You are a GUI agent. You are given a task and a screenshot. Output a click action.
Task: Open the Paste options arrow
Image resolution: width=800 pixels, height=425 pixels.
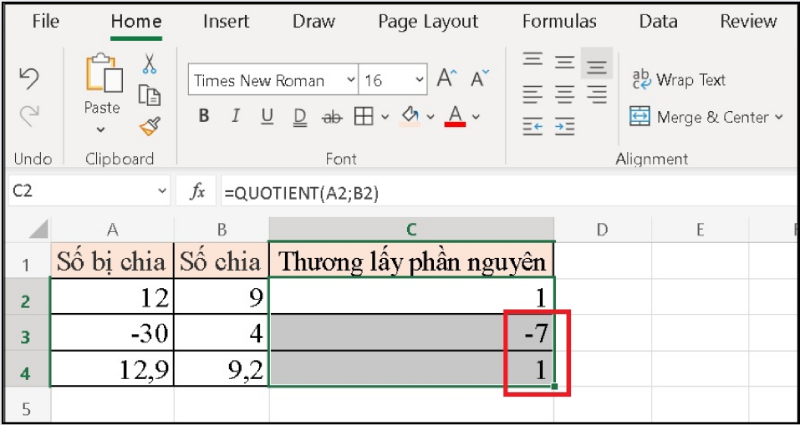(101, 130)
